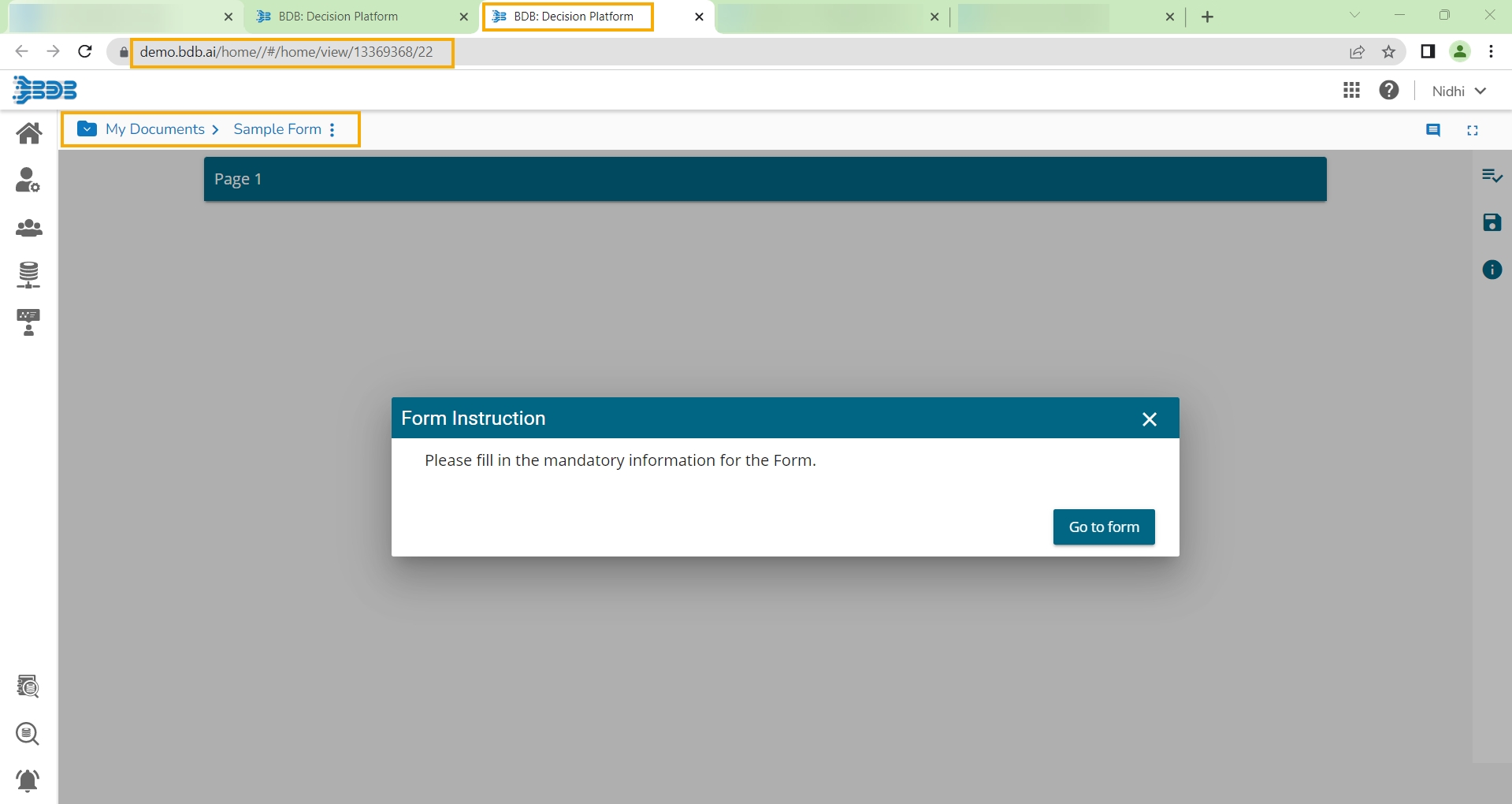Open the browser tab search chevron

click(1355, 15)
